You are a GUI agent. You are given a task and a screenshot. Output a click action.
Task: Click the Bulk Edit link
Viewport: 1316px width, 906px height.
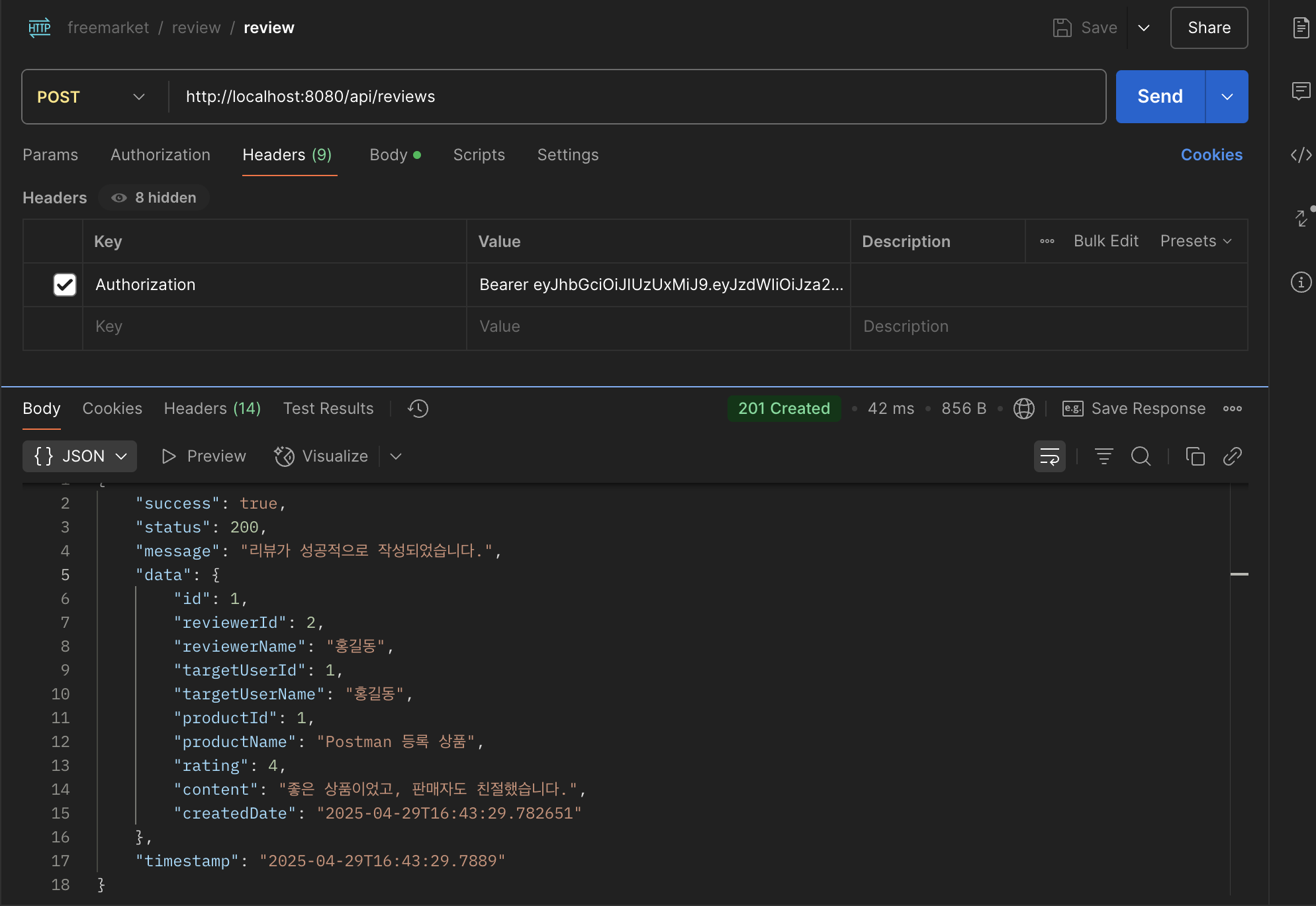pos(1105,241)
